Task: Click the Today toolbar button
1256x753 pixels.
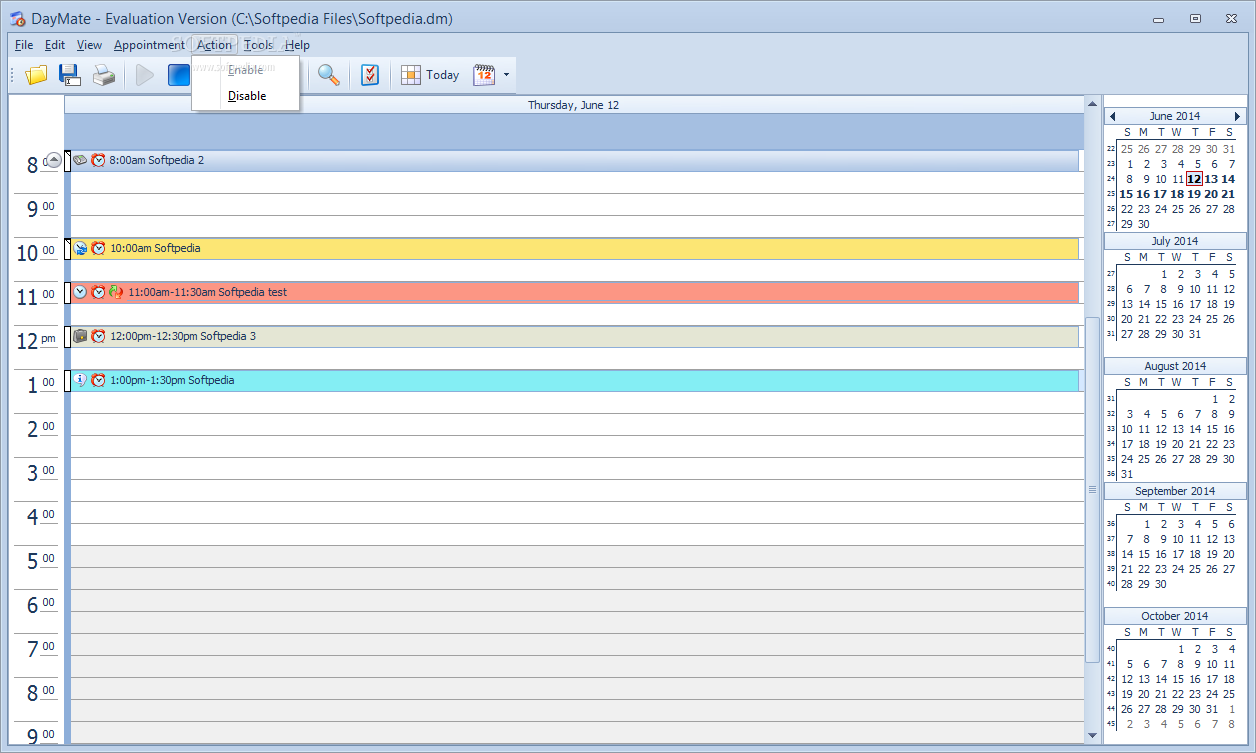Action: 430,75
